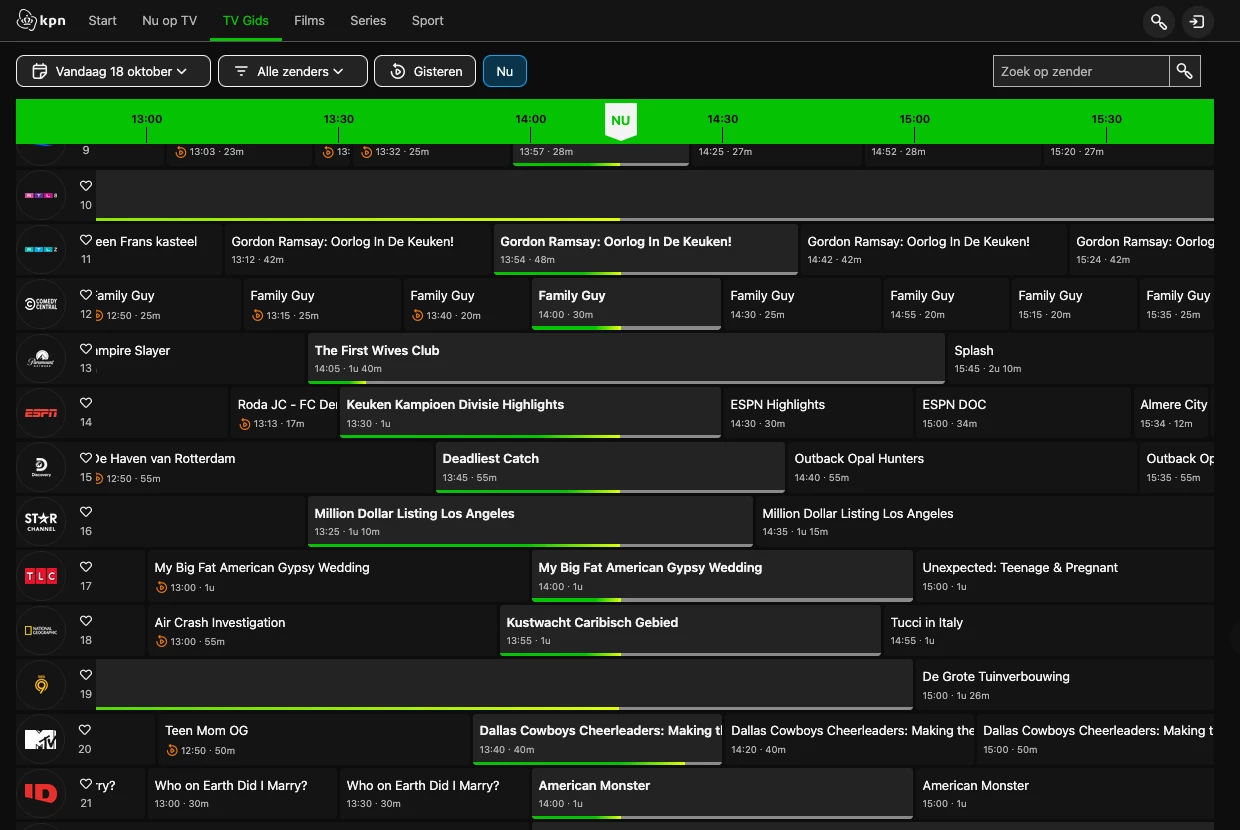Open Who on Earth Did I Marry? at 13:30
1240x830 pixels.
coord(434,793)
